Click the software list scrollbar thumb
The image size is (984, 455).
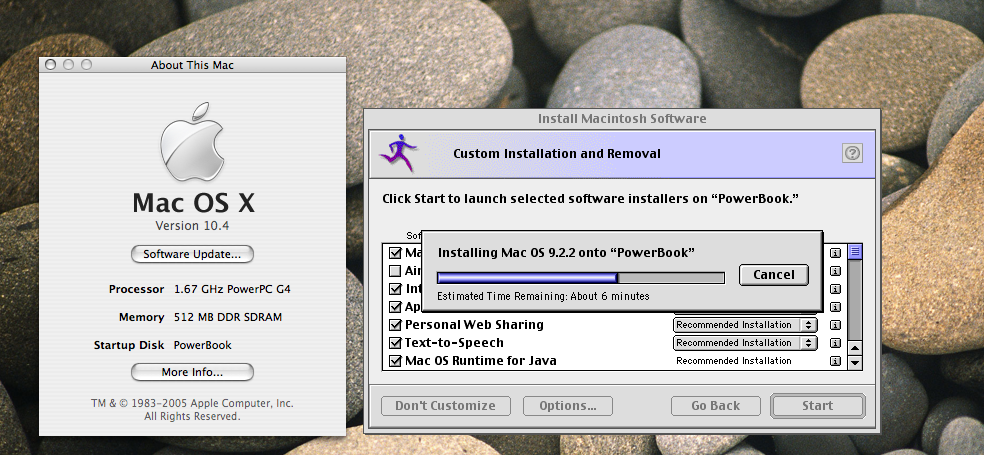click(855, 252)
